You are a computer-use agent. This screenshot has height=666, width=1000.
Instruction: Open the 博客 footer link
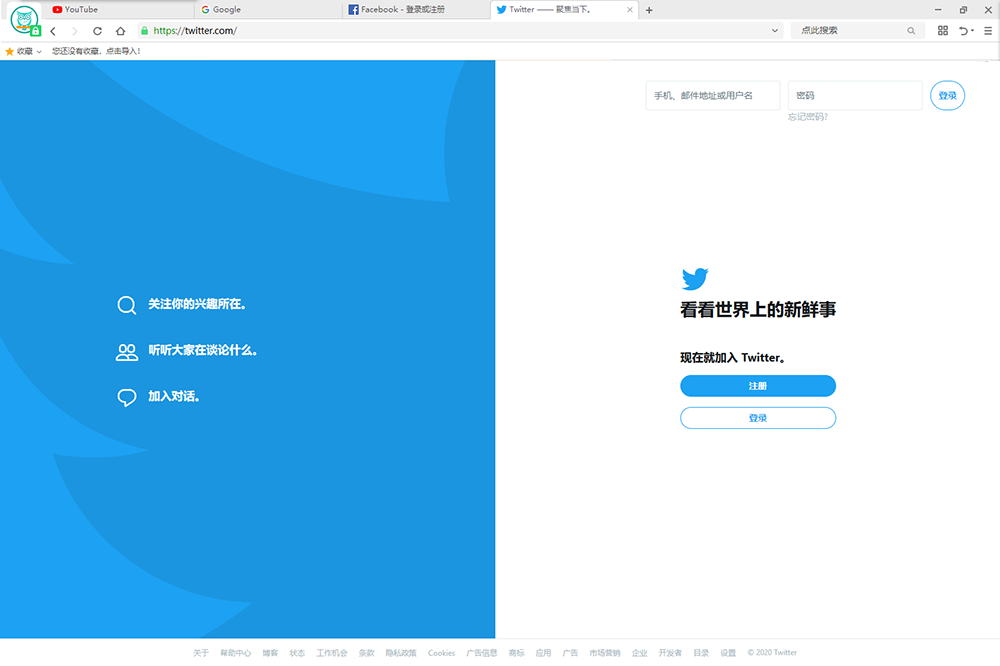pyautogui.click(x=270, y=653)
